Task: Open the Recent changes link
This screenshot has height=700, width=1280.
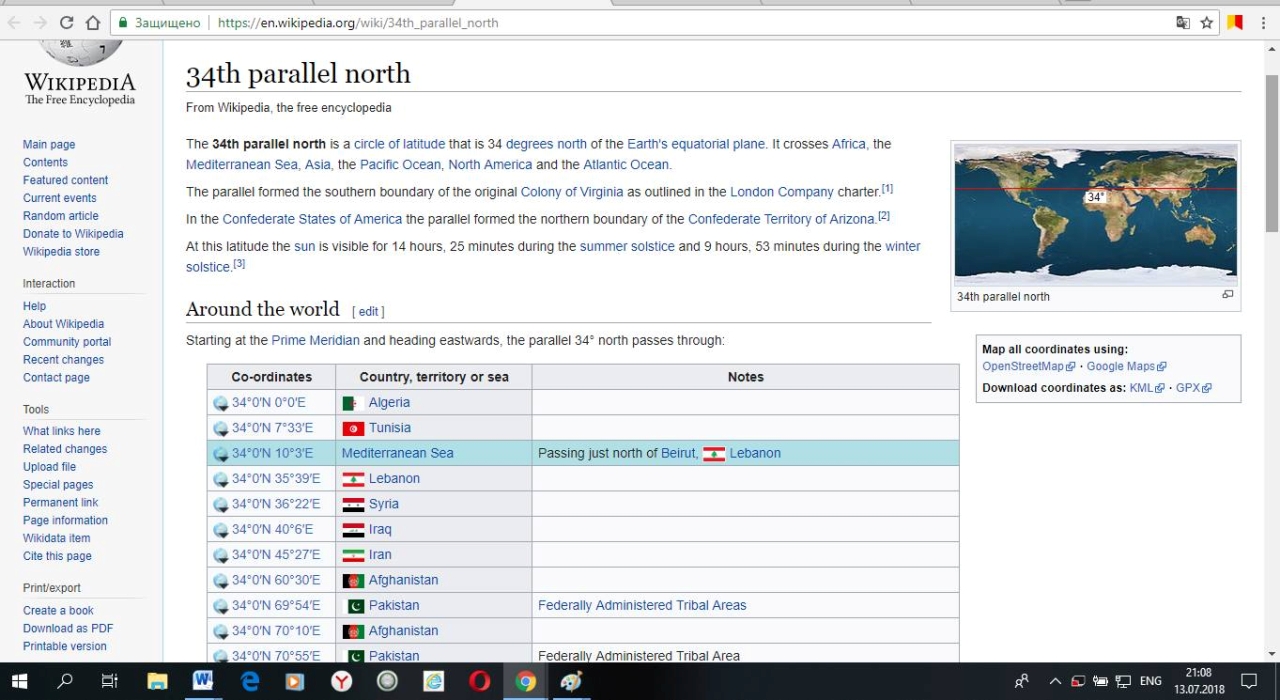Action: click(x=63, y=360)
